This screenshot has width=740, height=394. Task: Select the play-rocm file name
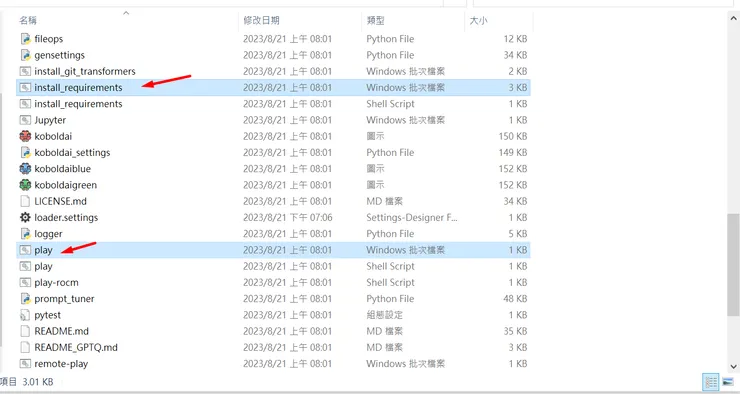[57, 283]
